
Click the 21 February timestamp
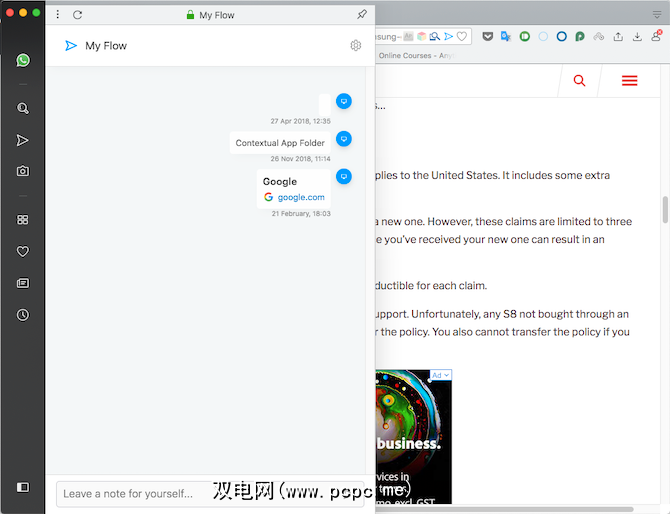301,213
